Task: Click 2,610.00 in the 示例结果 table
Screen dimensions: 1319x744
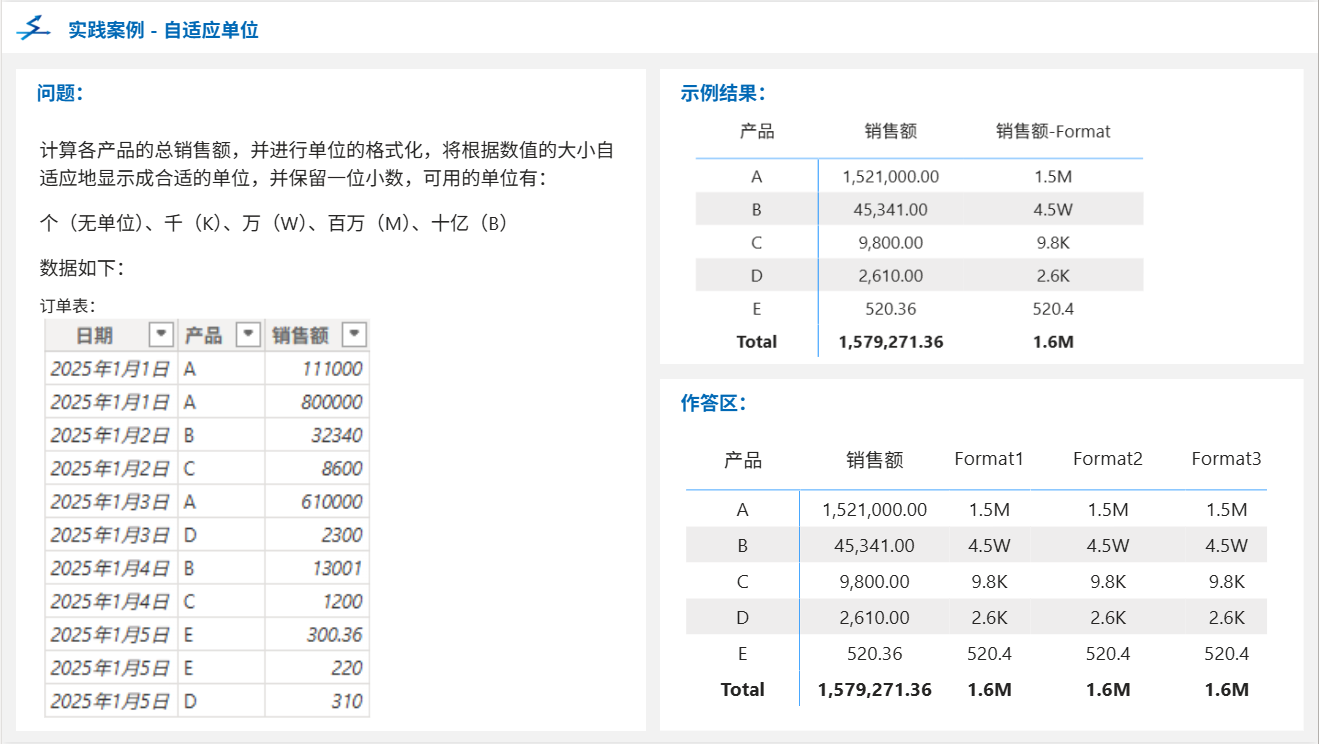Action: pyautogui.click(x=891, y=275)
